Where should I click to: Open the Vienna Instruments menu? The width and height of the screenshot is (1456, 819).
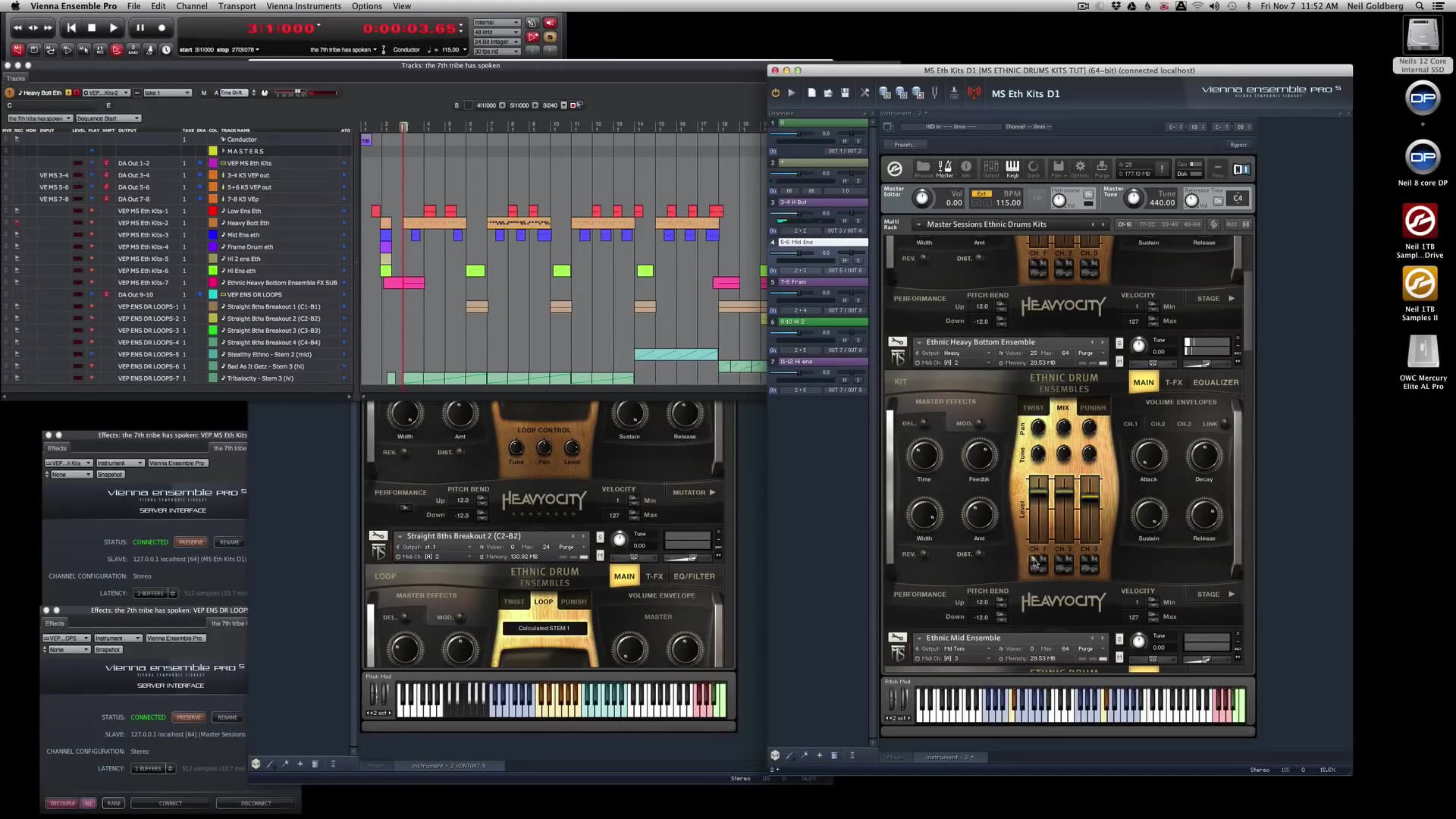(304, 6)
